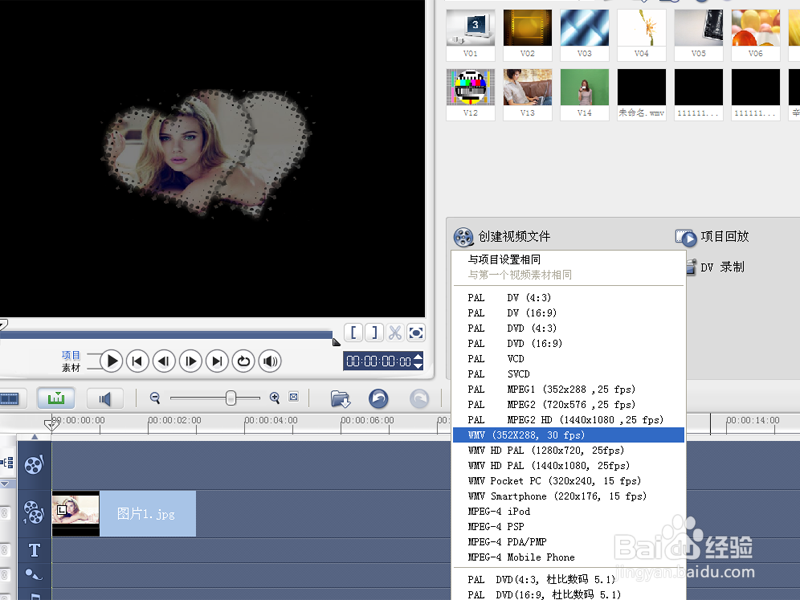This screenshot has height=600, width=800.
Task: Choose PAL MPEG1 (352x288, 25 fps)
Action: coord(568,389)
